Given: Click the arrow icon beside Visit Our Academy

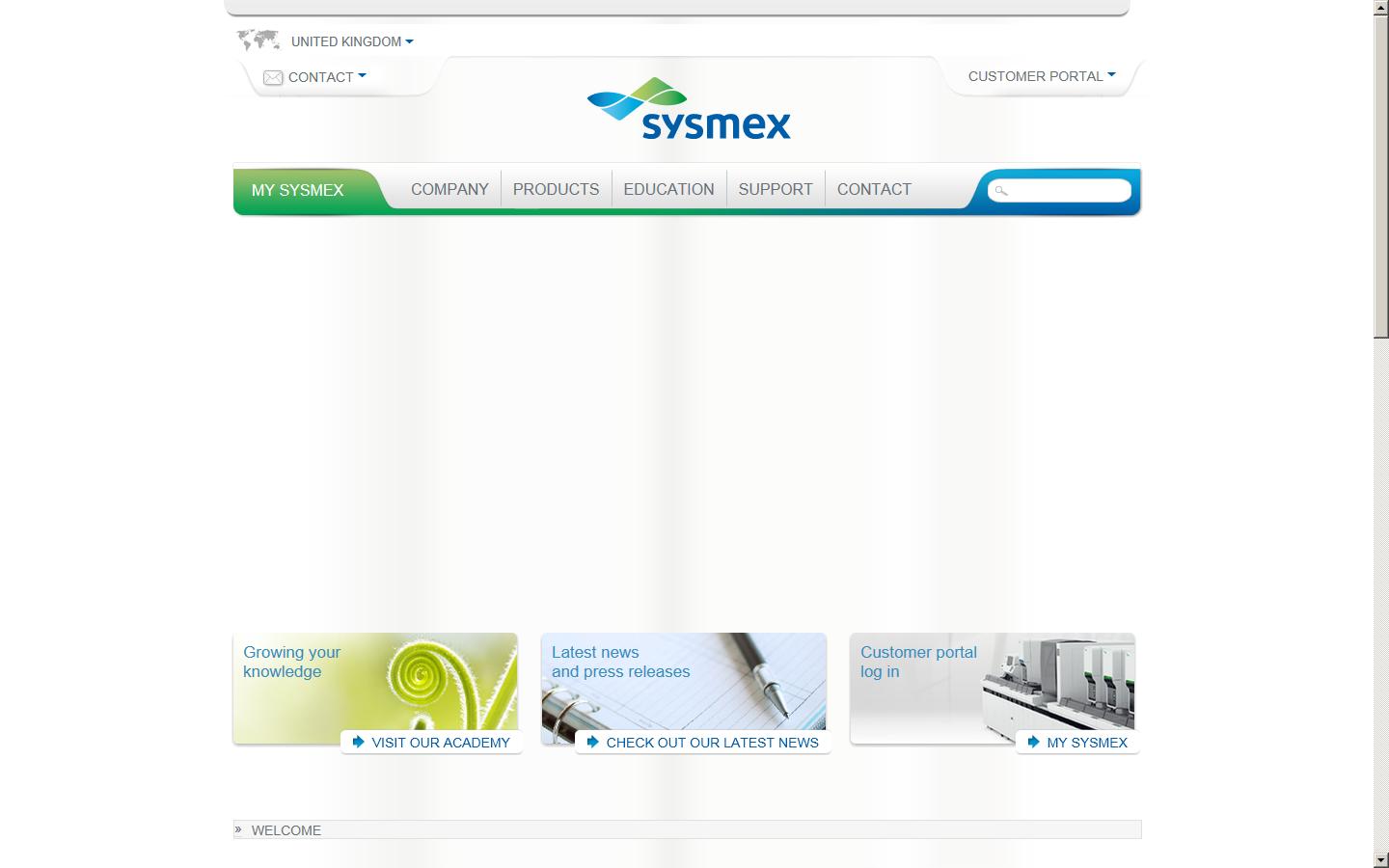Looking at the screenshot, I should 358,742.
